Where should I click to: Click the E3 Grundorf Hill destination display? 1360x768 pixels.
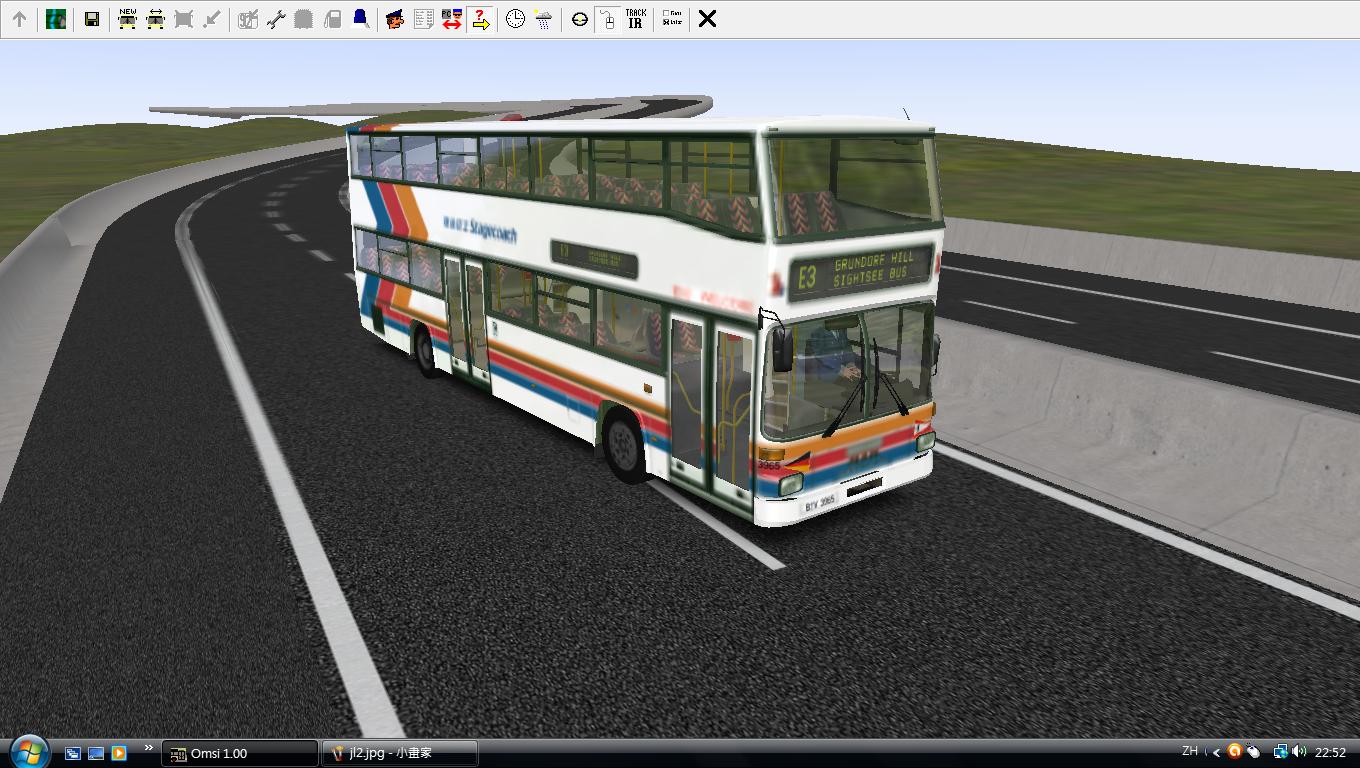(860, 272)
